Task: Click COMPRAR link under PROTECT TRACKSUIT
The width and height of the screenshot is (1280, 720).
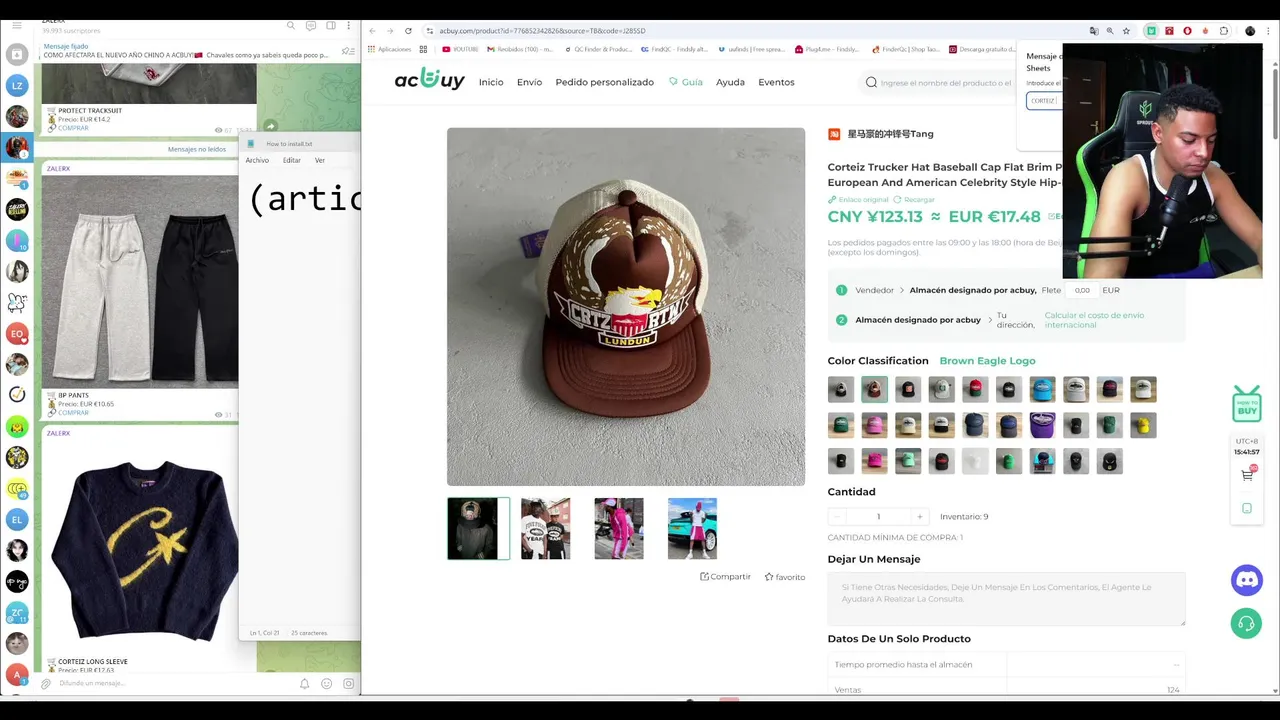Action: (x=73, y=128)
